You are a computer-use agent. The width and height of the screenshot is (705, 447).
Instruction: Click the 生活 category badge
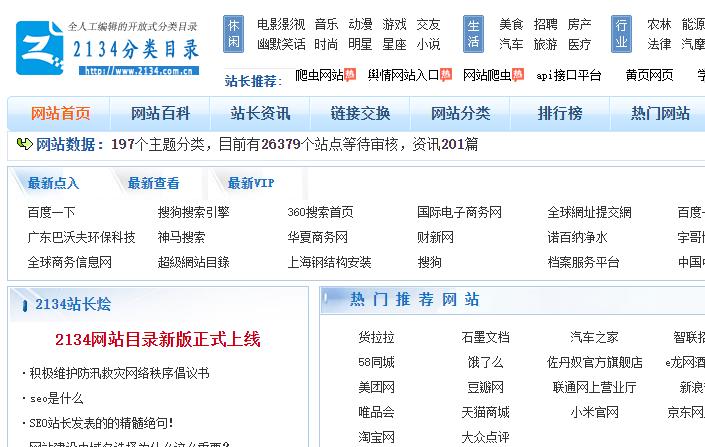tap(473, 34)
